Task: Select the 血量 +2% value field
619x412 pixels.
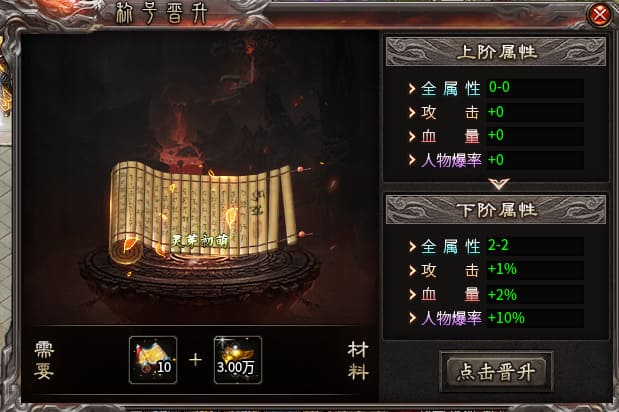Action: [535, 294]
